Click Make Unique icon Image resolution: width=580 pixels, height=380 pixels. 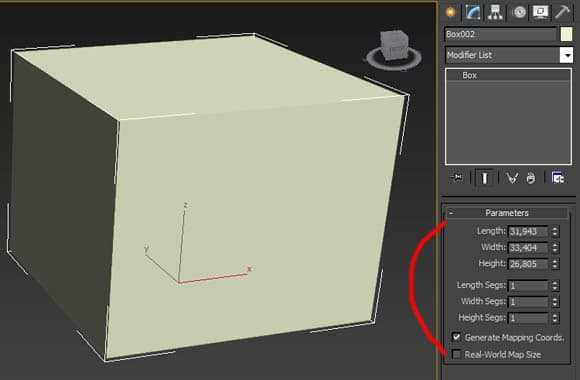[x=512, y=178]
